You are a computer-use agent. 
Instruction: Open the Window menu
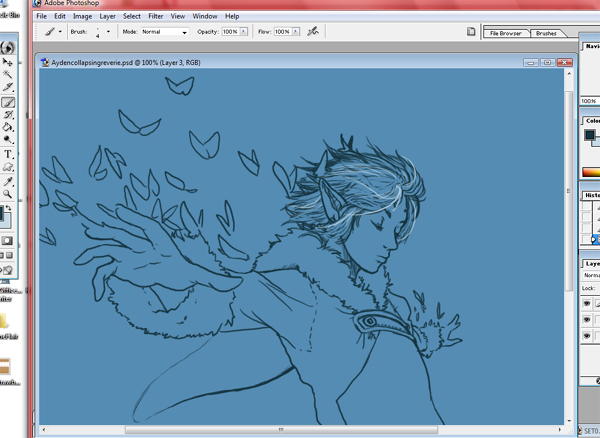205,16
